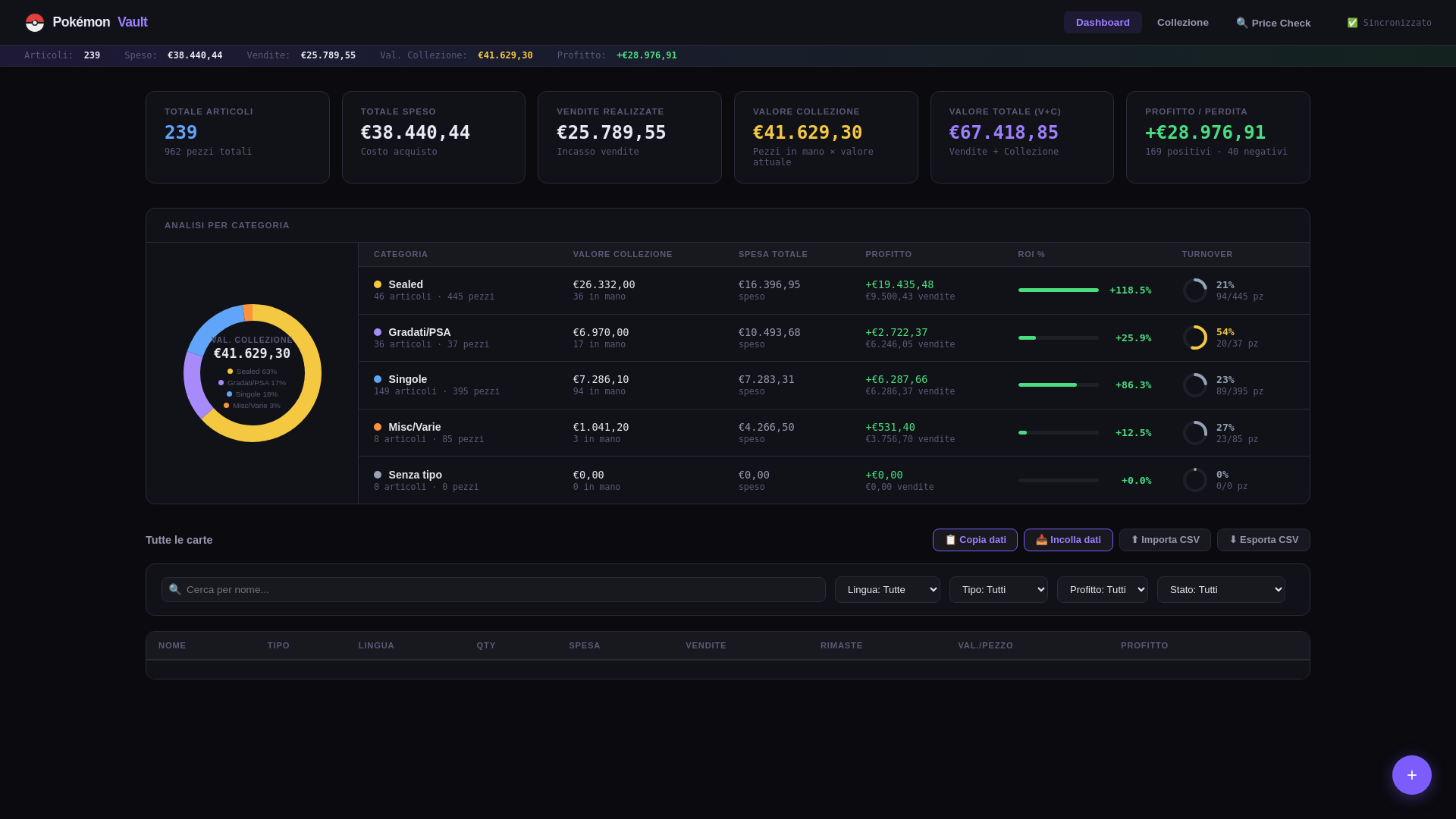The width and height of the screenshot is (1456, 819).
Task: Click the Singole ROI progress bar
Action: click(1058, 385)
